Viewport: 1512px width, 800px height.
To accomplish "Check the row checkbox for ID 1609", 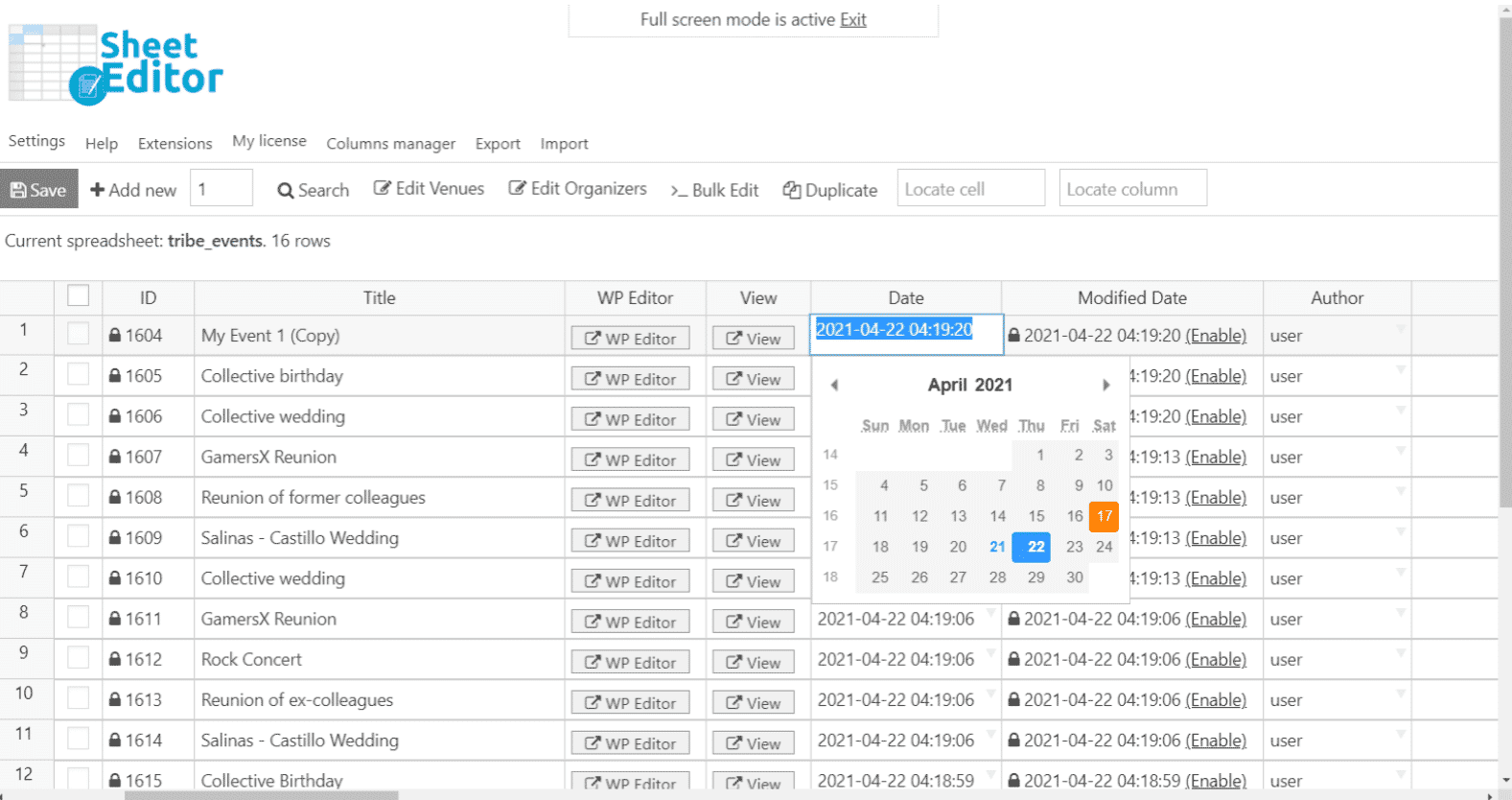I will [79, 536].
